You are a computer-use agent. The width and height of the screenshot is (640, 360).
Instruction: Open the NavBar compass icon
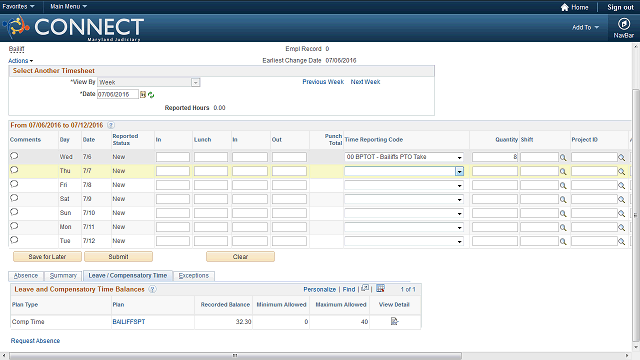tap(623, 24)
